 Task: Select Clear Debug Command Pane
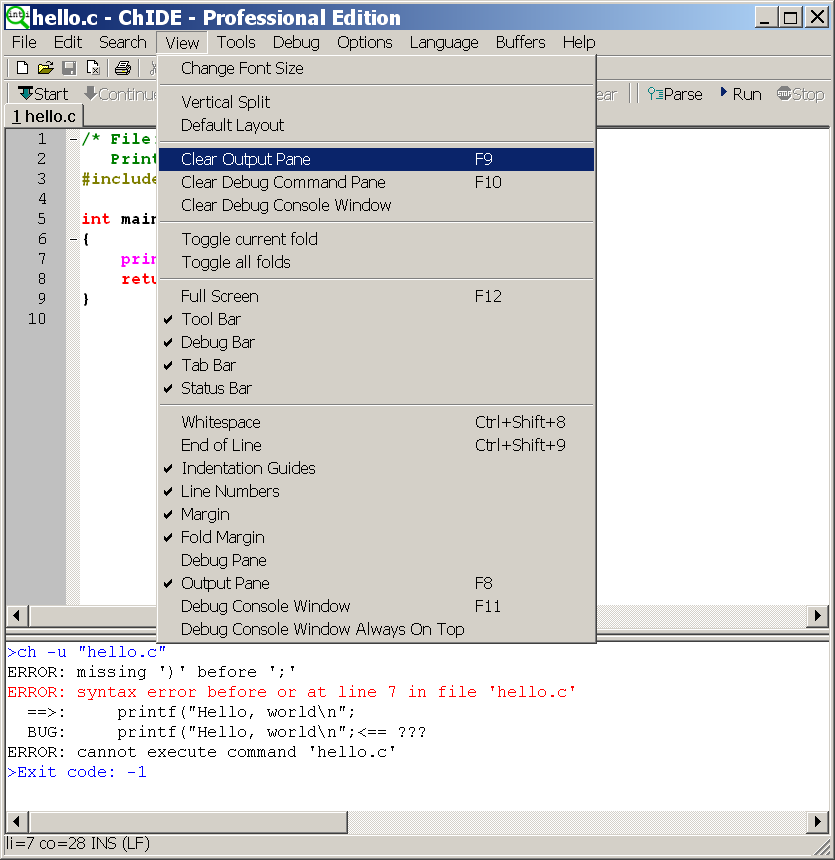[x=376, y=182]
